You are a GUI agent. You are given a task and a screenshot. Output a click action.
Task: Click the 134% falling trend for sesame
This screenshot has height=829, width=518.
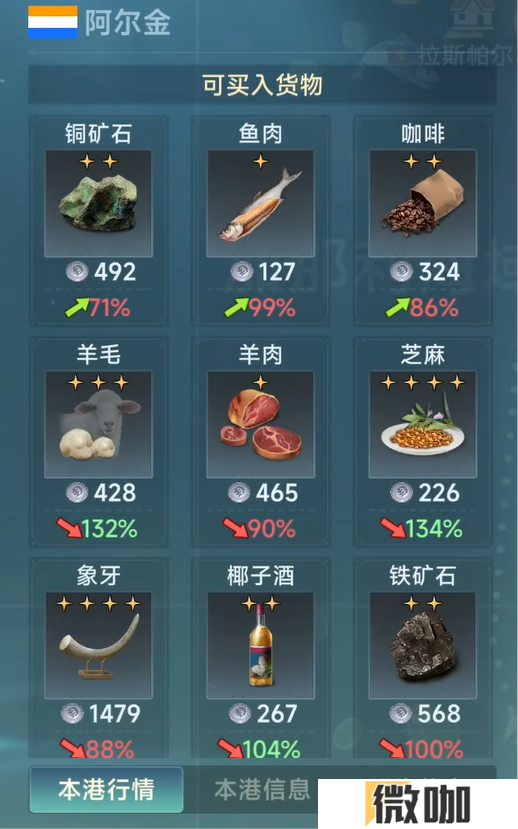421,528
